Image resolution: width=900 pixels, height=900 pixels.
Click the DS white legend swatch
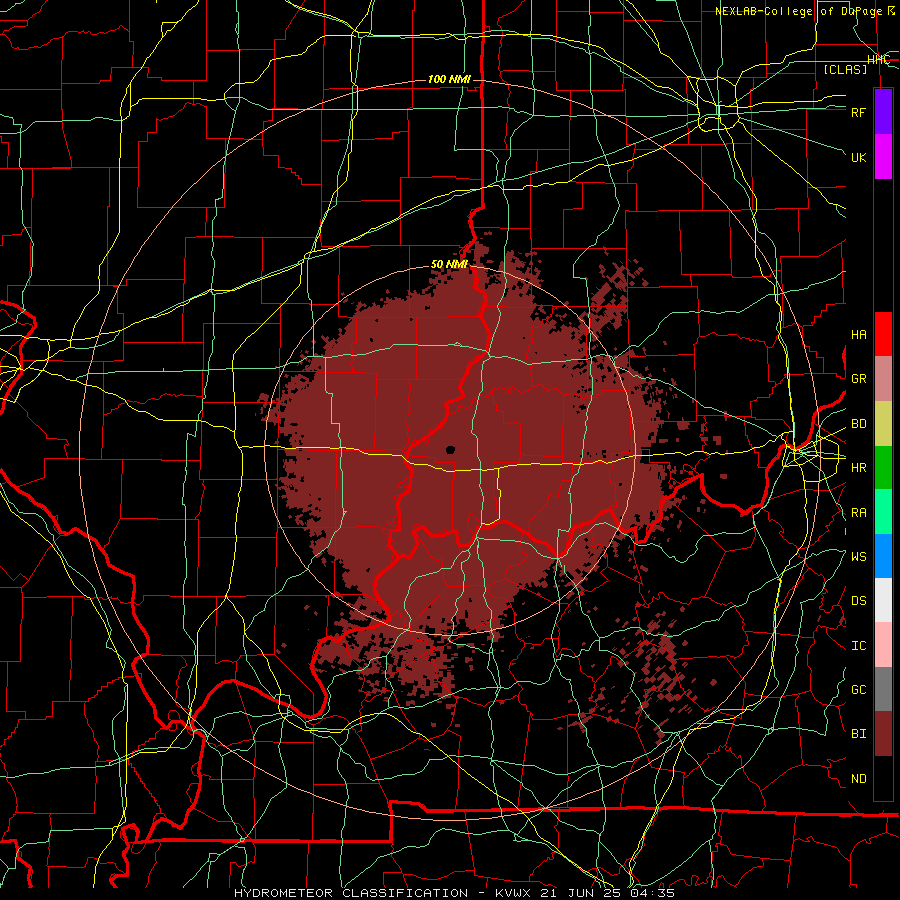pos(883,600)
